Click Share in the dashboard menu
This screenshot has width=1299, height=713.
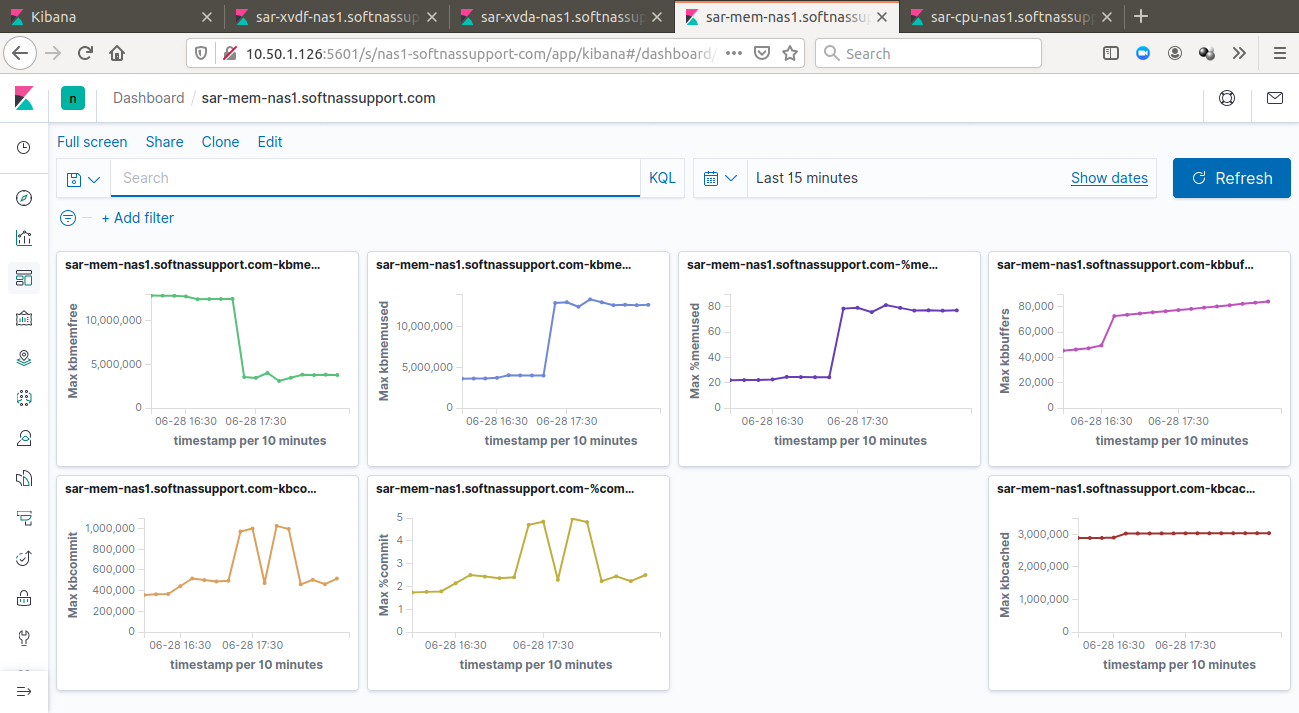pos(164,142)
